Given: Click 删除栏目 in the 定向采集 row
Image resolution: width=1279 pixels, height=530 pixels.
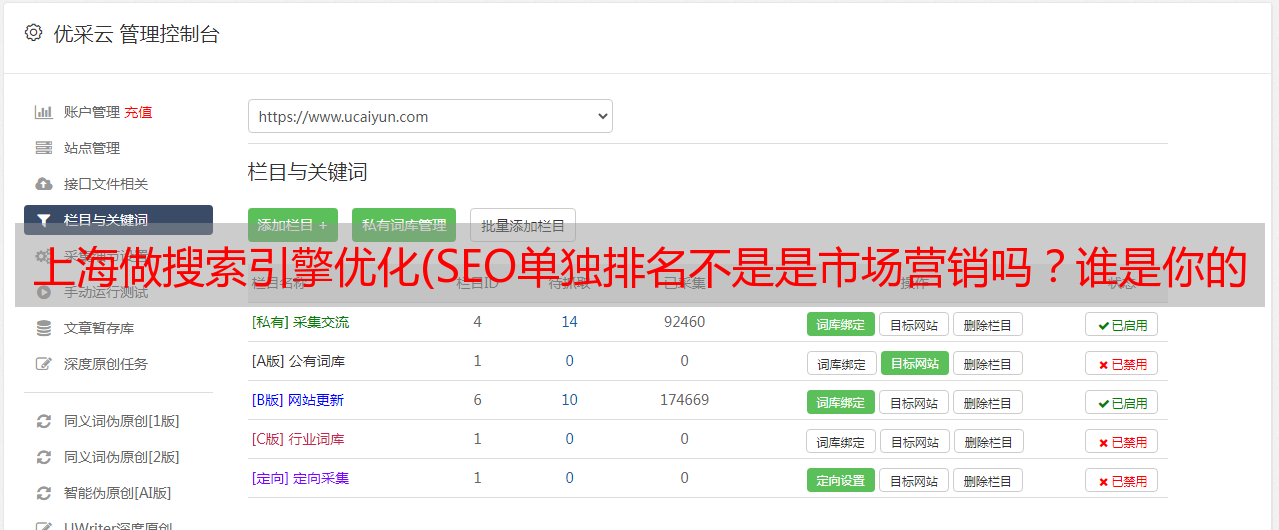Looking at the screenshot, I should pyautogui.click(x=987, y=480).
